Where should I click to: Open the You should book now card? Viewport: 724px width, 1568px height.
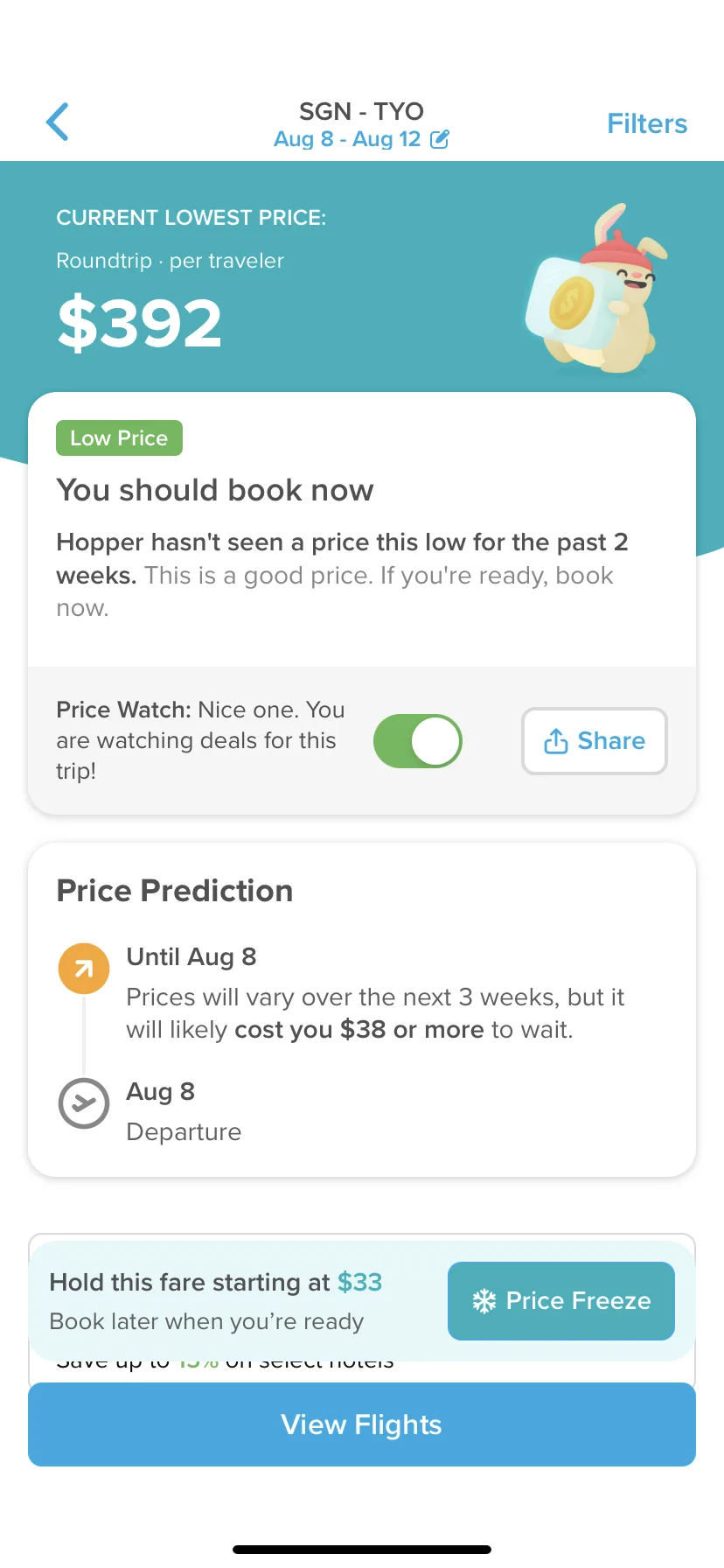[362, 529]
